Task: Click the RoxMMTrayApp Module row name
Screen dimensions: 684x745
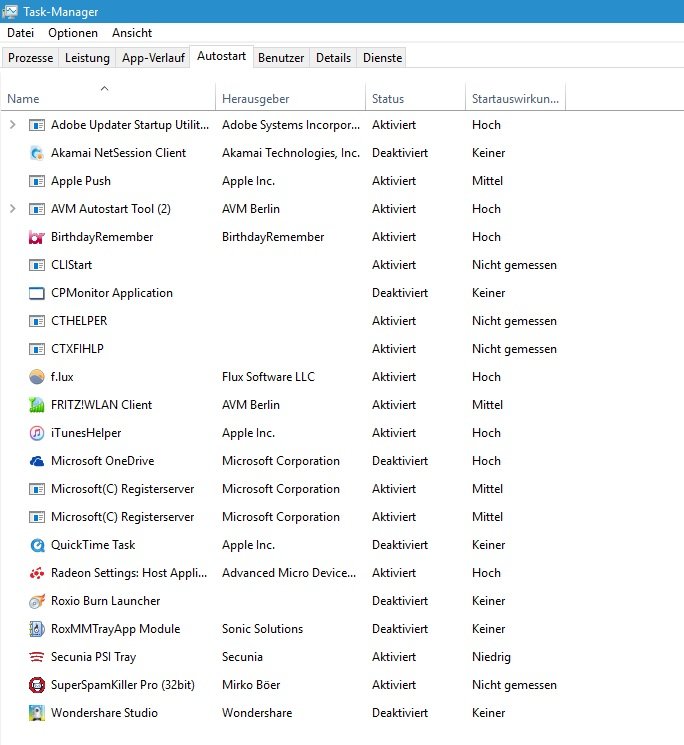Action: tap(115, 629)
